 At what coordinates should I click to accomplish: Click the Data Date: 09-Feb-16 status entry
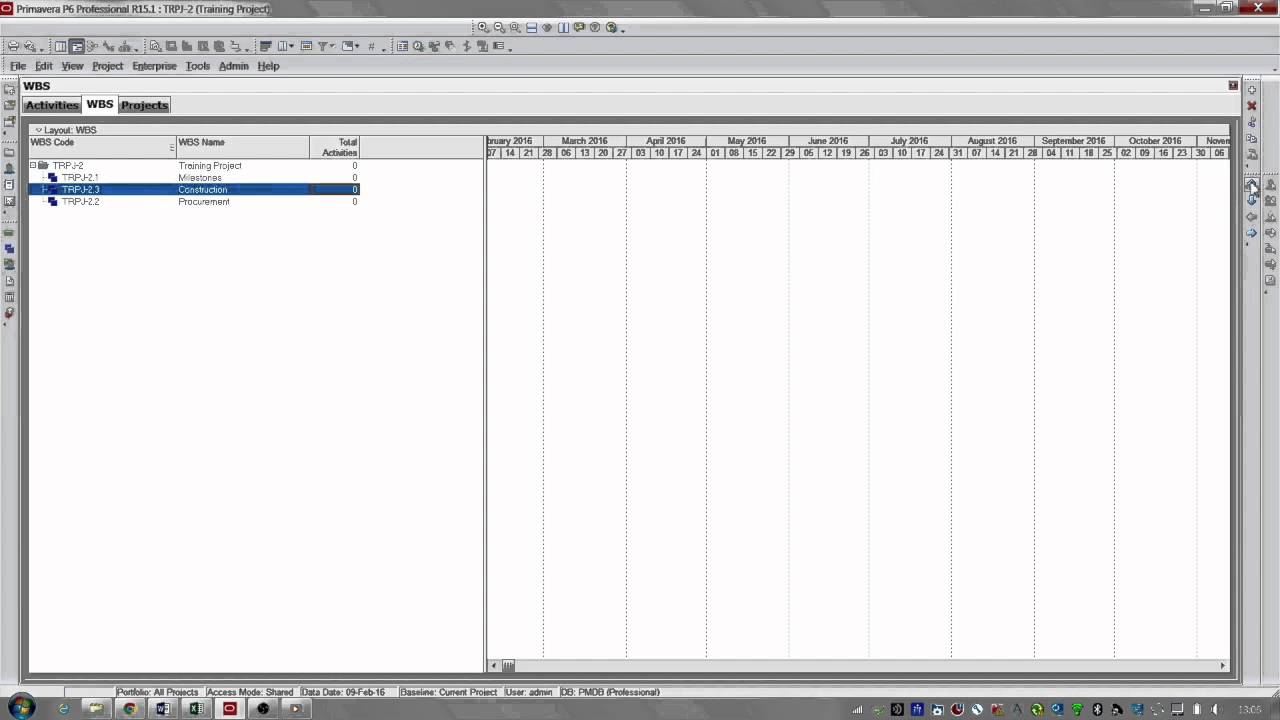tap(343, 692)
